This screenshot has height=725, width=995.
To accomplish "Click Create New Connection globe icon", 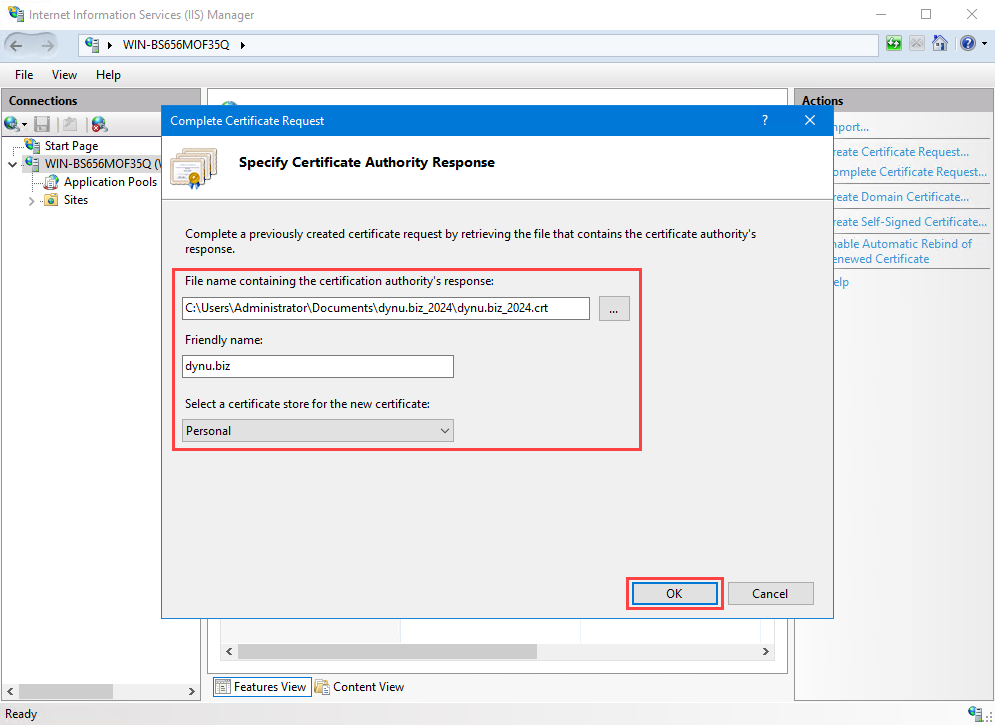I will pyautogui.click(x=12, y=123).
